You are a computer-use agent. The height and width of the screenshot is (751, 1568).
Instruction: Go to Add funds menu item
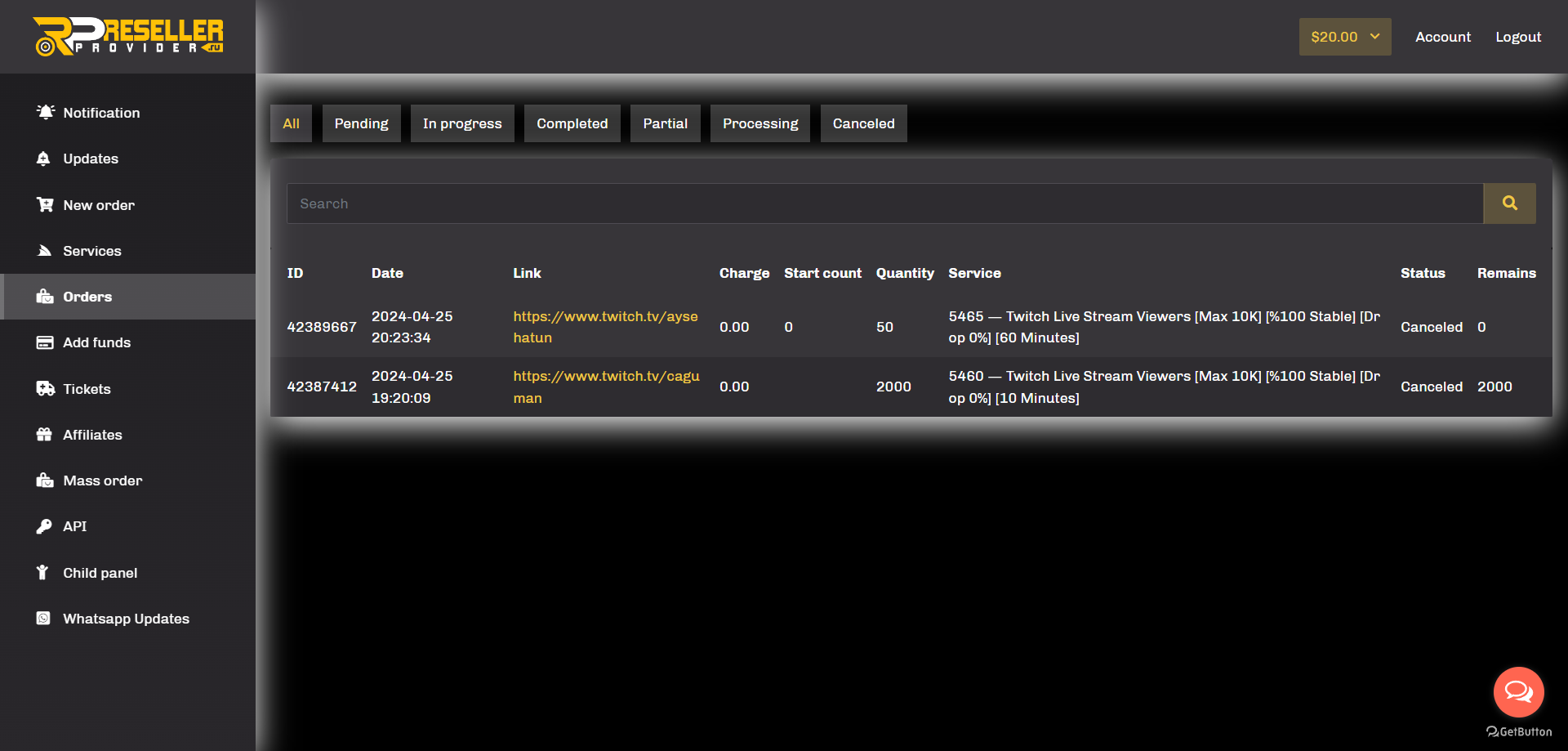128,342
